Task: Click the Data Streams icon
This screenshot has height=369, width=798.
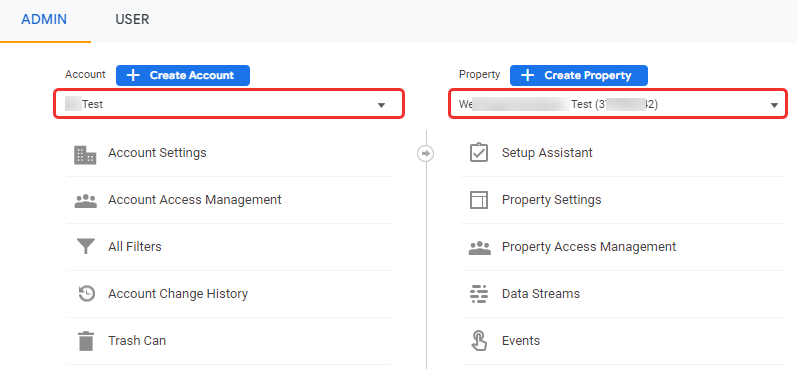Action: pyautogui.click(x=478, y=294)
